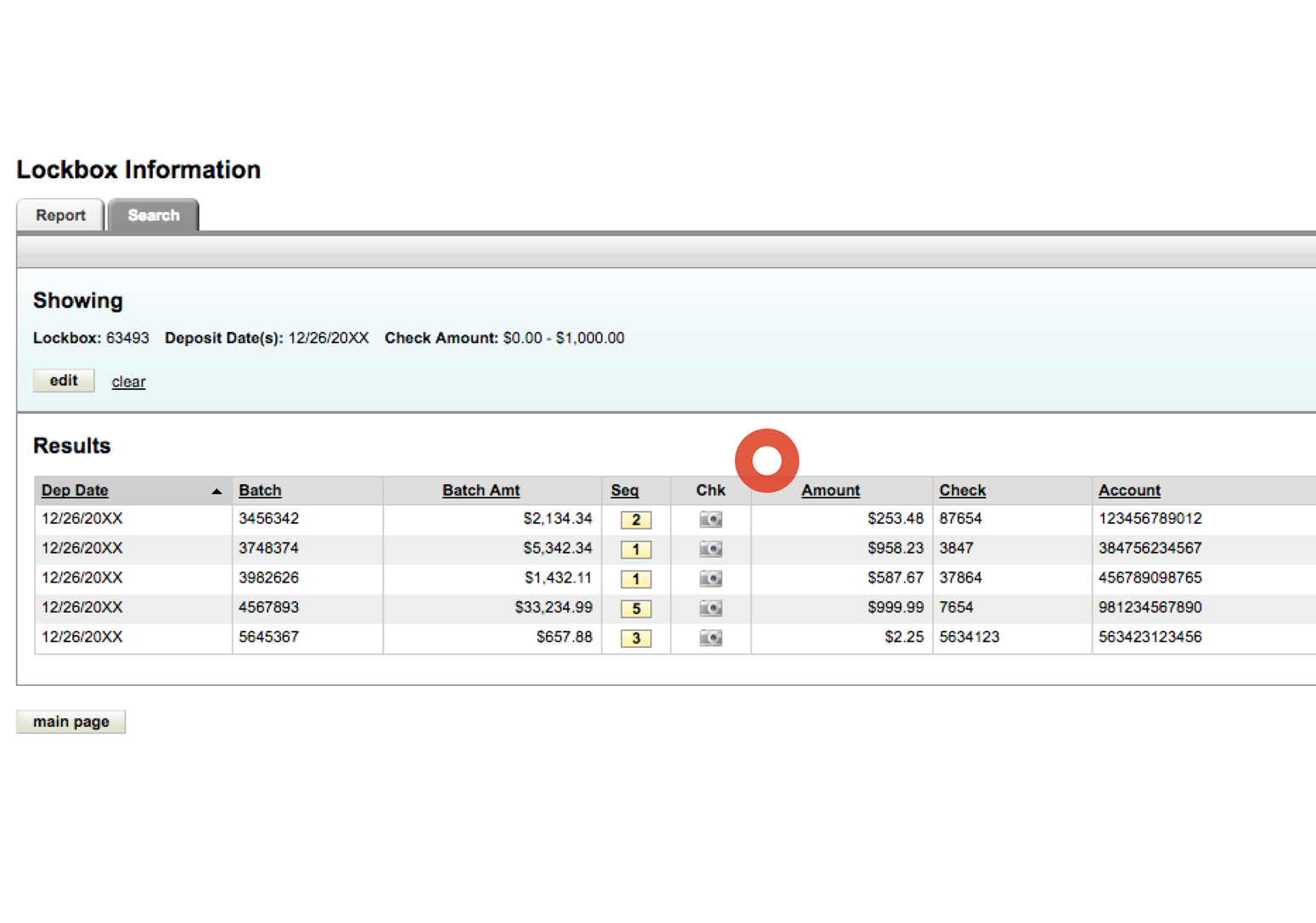Go to main page button
This screenshot has height=923, width=1316.
71,722
